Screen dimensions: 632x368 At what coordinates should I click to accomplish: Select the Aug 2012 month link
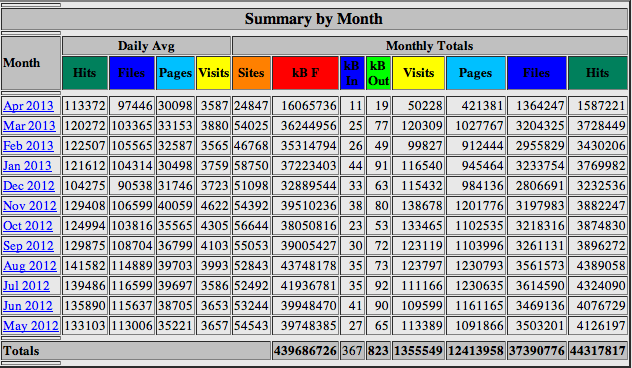click(30, 266)
